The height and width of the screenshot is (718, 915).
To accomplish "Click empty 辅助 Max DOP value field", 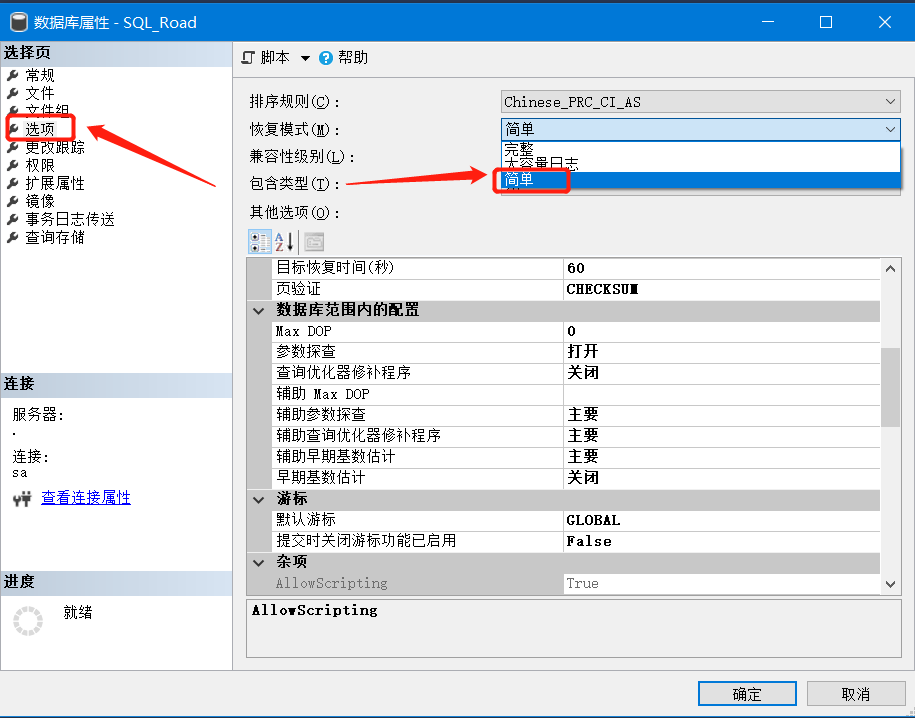I will click(722, 394).
